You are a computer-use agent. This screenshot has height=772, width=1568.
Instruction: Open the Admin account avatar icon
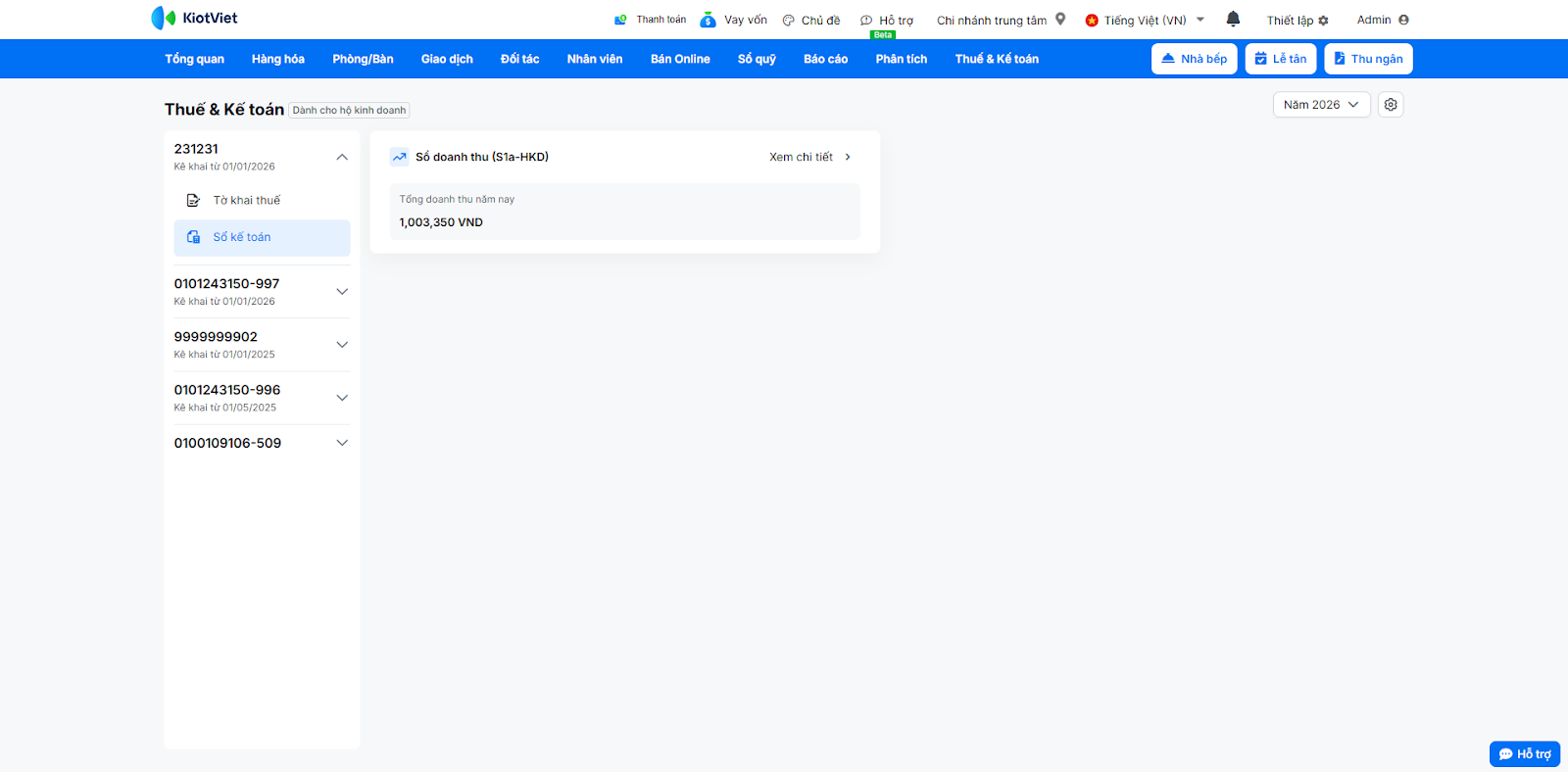click(x=1403, y=20)
